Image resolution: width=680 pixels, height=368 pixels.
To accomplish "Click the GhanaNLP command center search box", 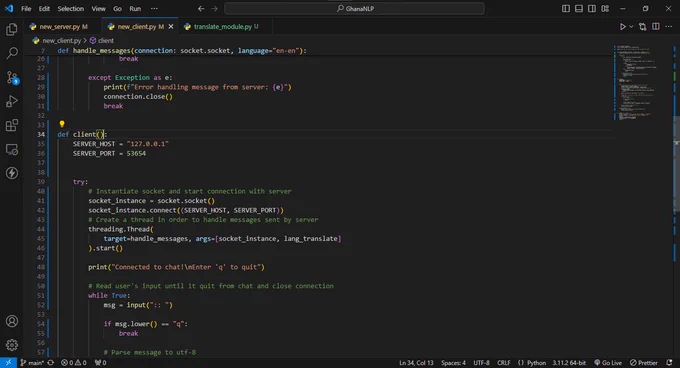I will click(354, 8).
